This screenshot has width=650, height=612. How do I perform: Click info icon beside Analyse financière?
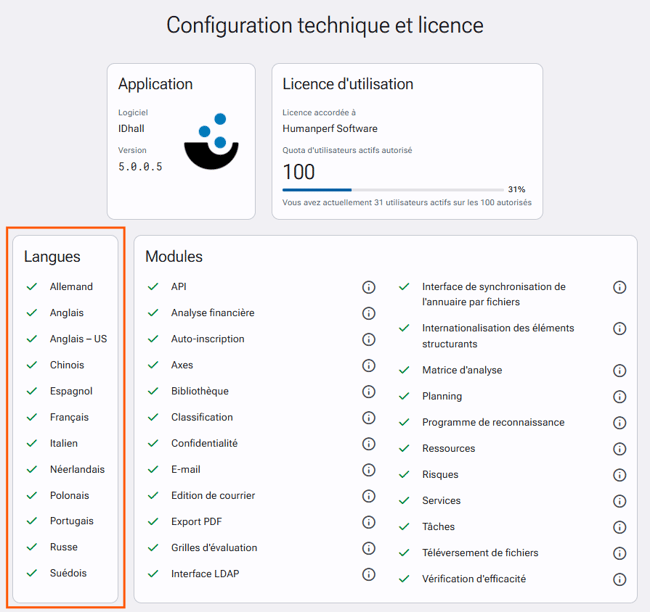tap(369, 313)
